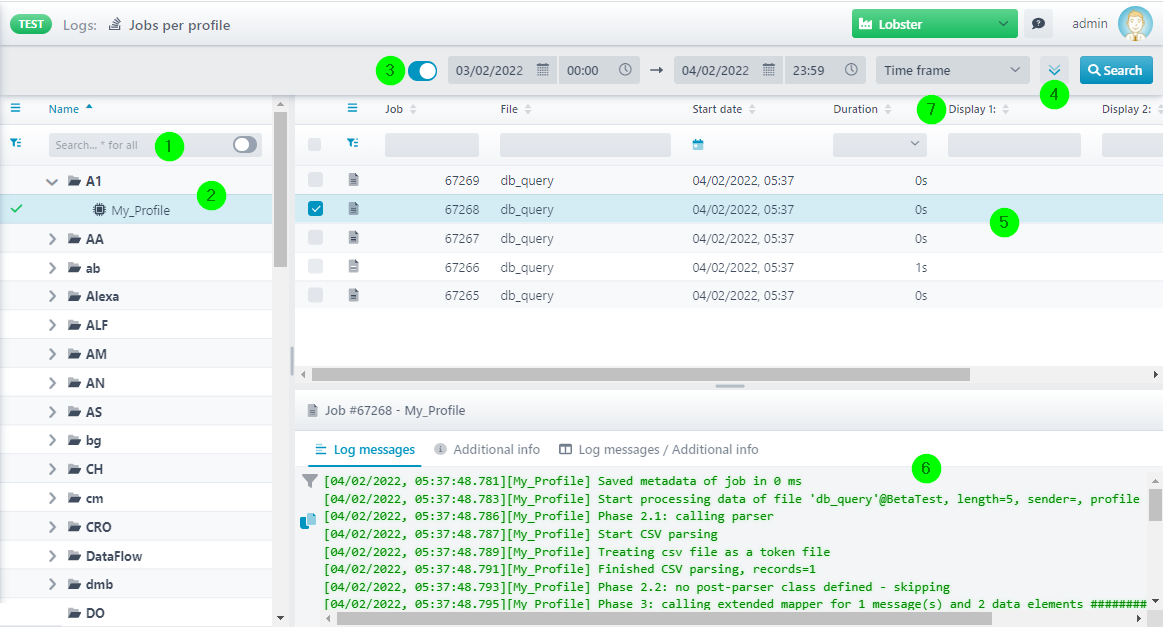Check the box for job 67267

coord(315,237)
